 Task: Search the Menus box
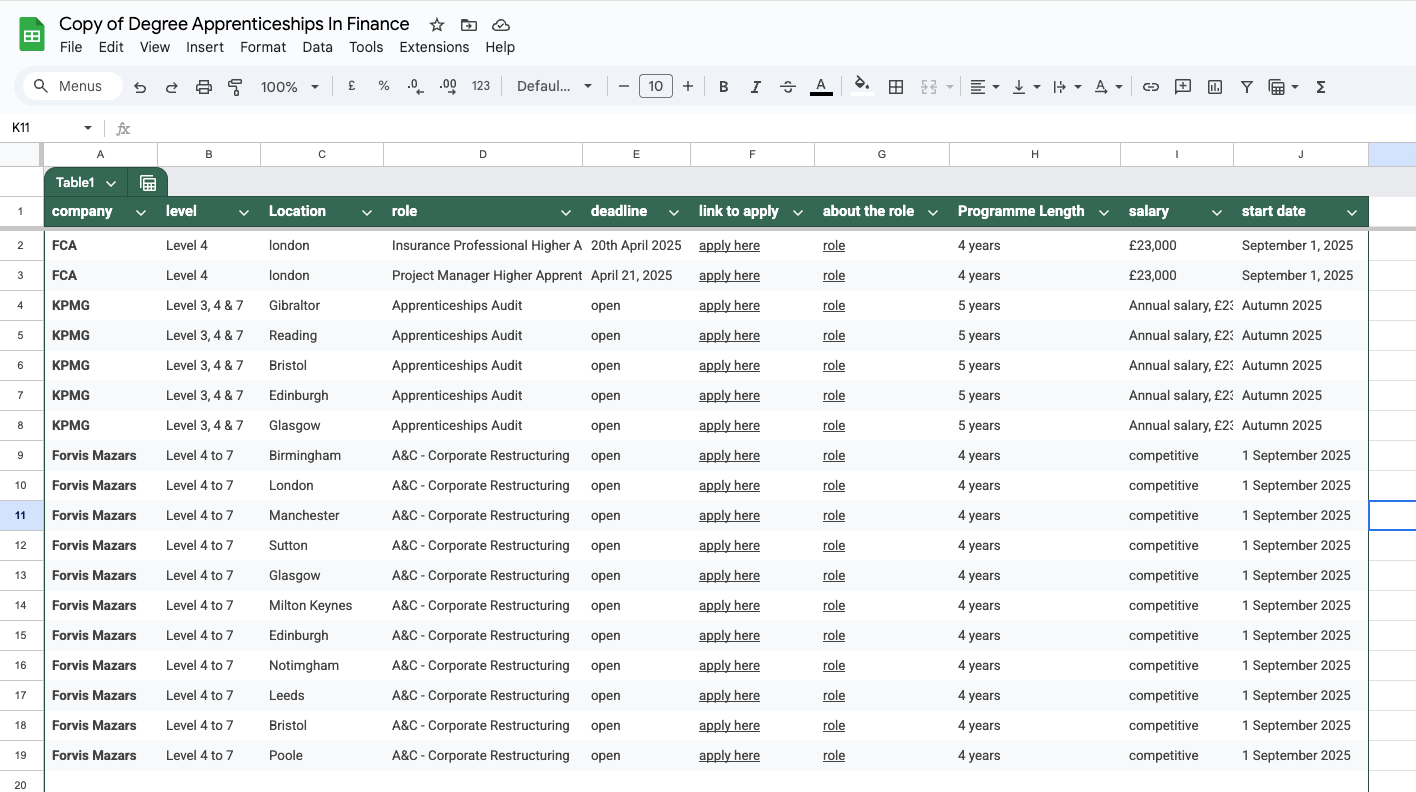pyautogui.click(x=72, y=87)
